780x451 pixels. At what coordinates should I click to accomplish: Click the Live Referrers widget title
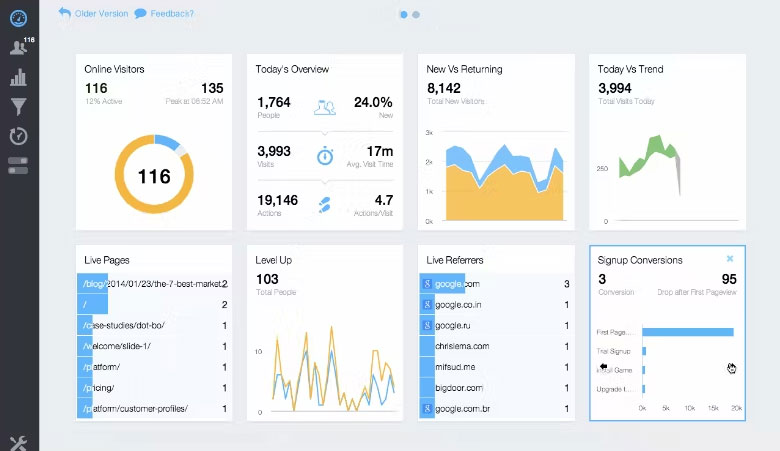click(x=455, y=260)
